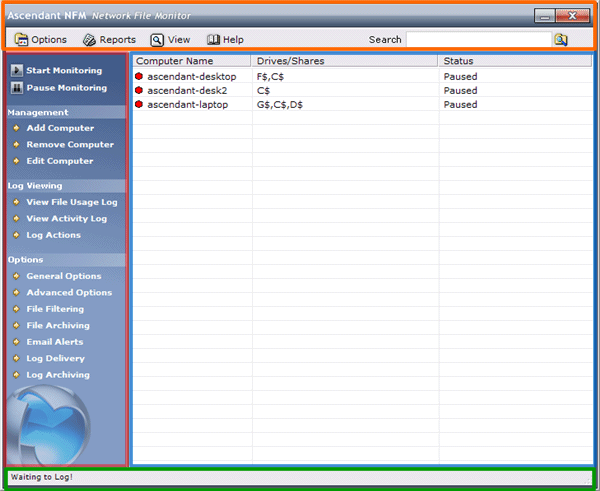This screenshot has width=600, height=491.
Task: Choose Remove Computer under Management
Action: (70, 144)
